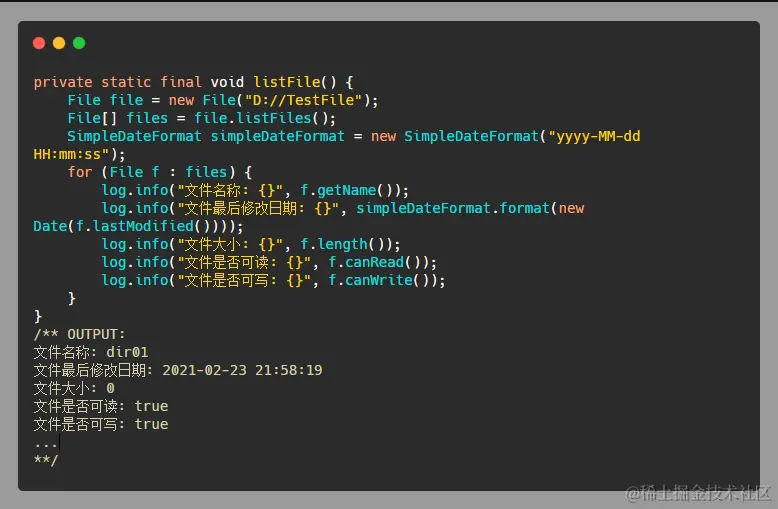Click Date(f.lastModified()) line
The image size is (778, 509).
(x=138, y=226)
